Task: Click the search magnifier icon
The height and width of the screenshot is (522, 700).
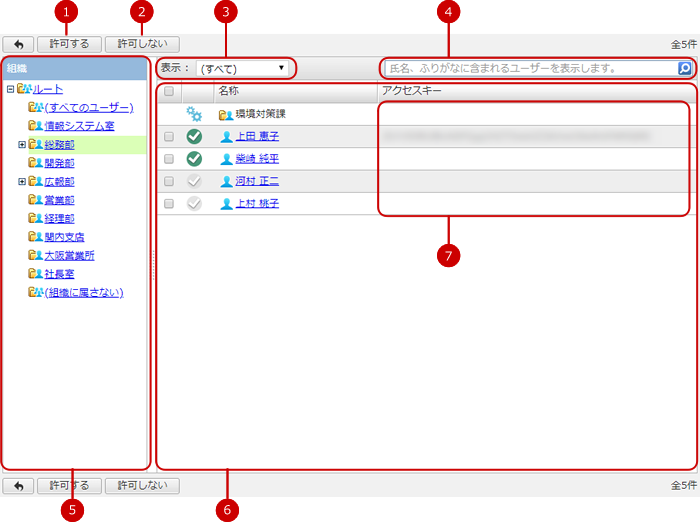Action: [x=684, y=69]
